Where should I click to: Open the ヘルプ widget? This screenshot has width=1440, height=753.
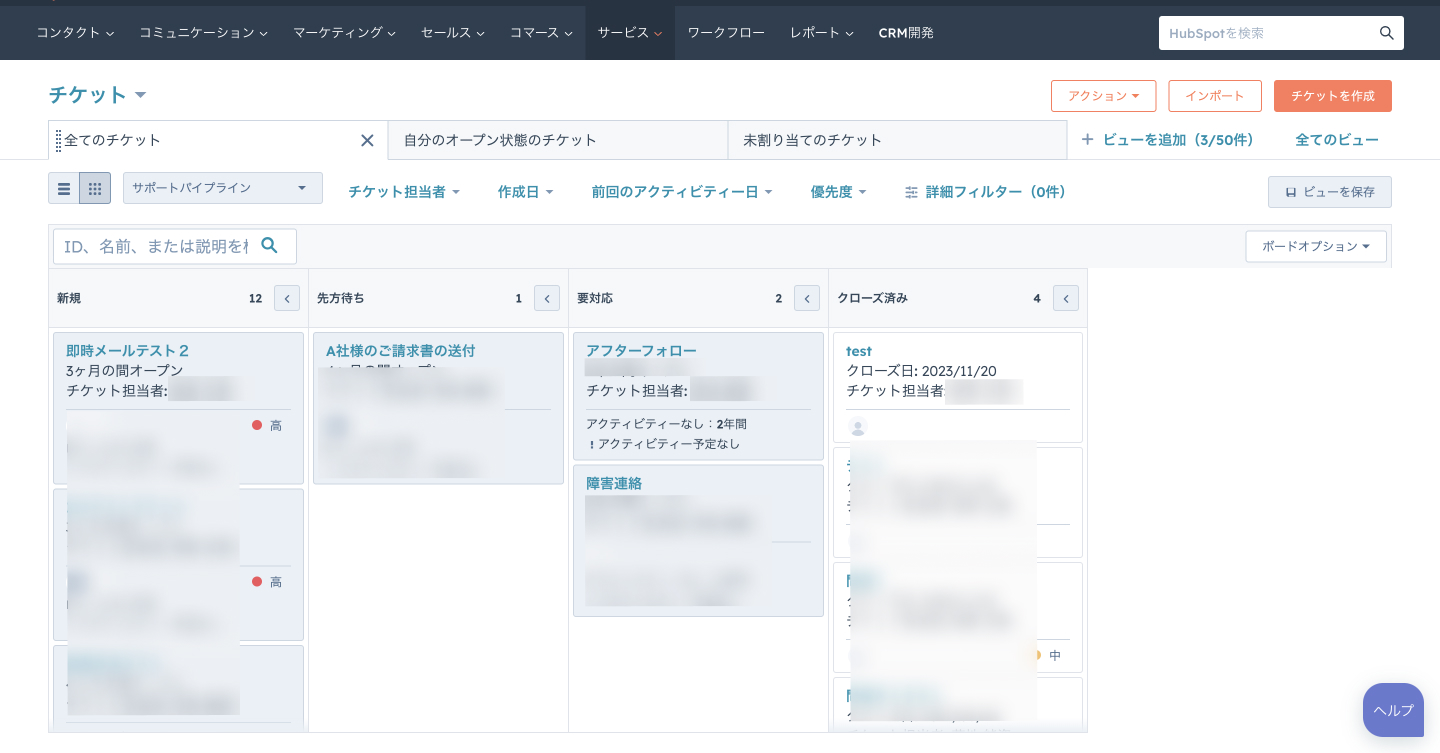point(1393,710)
